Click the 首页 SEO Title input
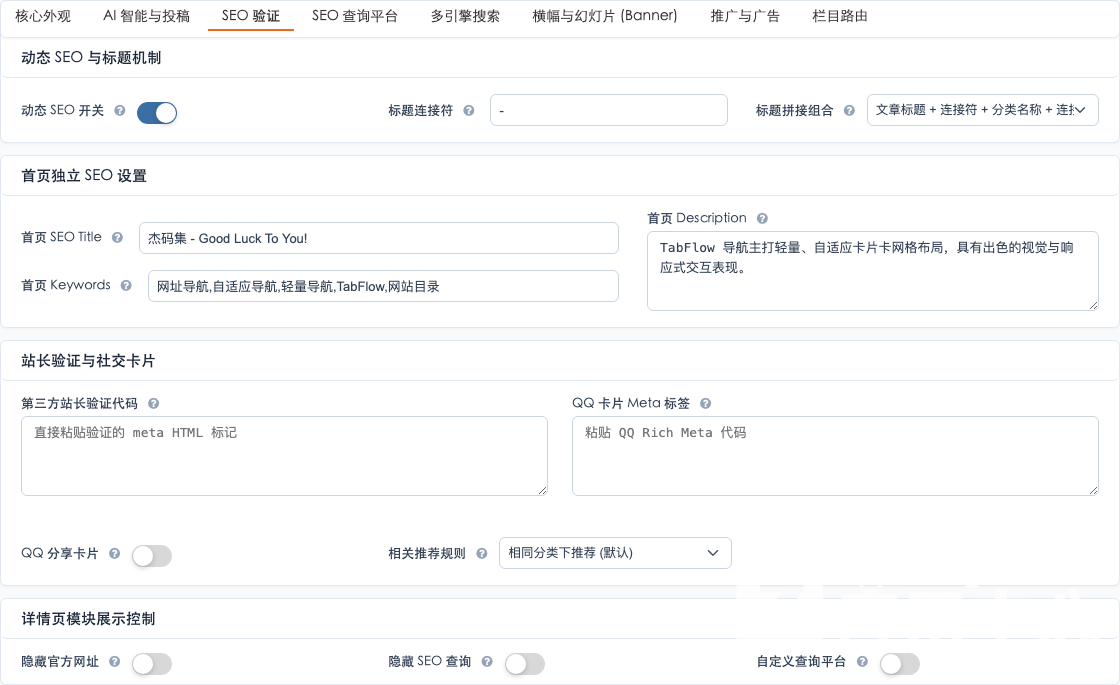This screenshot has height=685, width=1120. pos(379,238)
